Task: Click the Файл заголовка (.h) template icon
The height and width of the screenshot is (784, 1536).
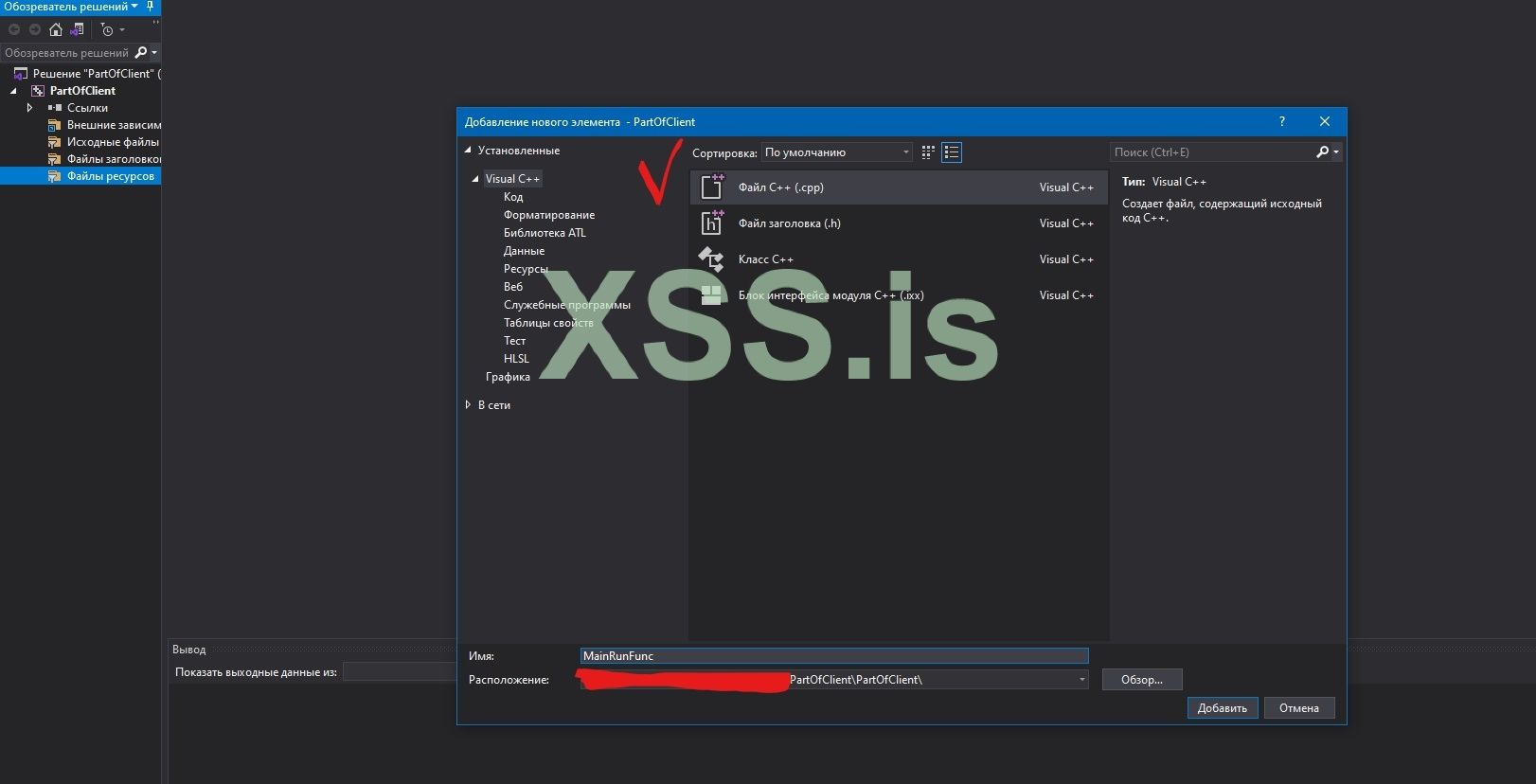Action: coord(712,223)
